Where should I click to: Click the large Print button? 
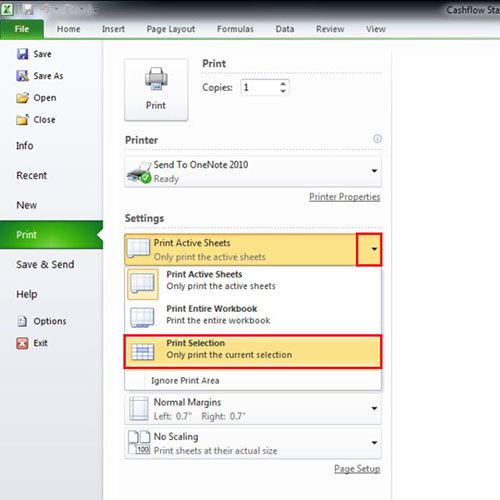(156, 90)
